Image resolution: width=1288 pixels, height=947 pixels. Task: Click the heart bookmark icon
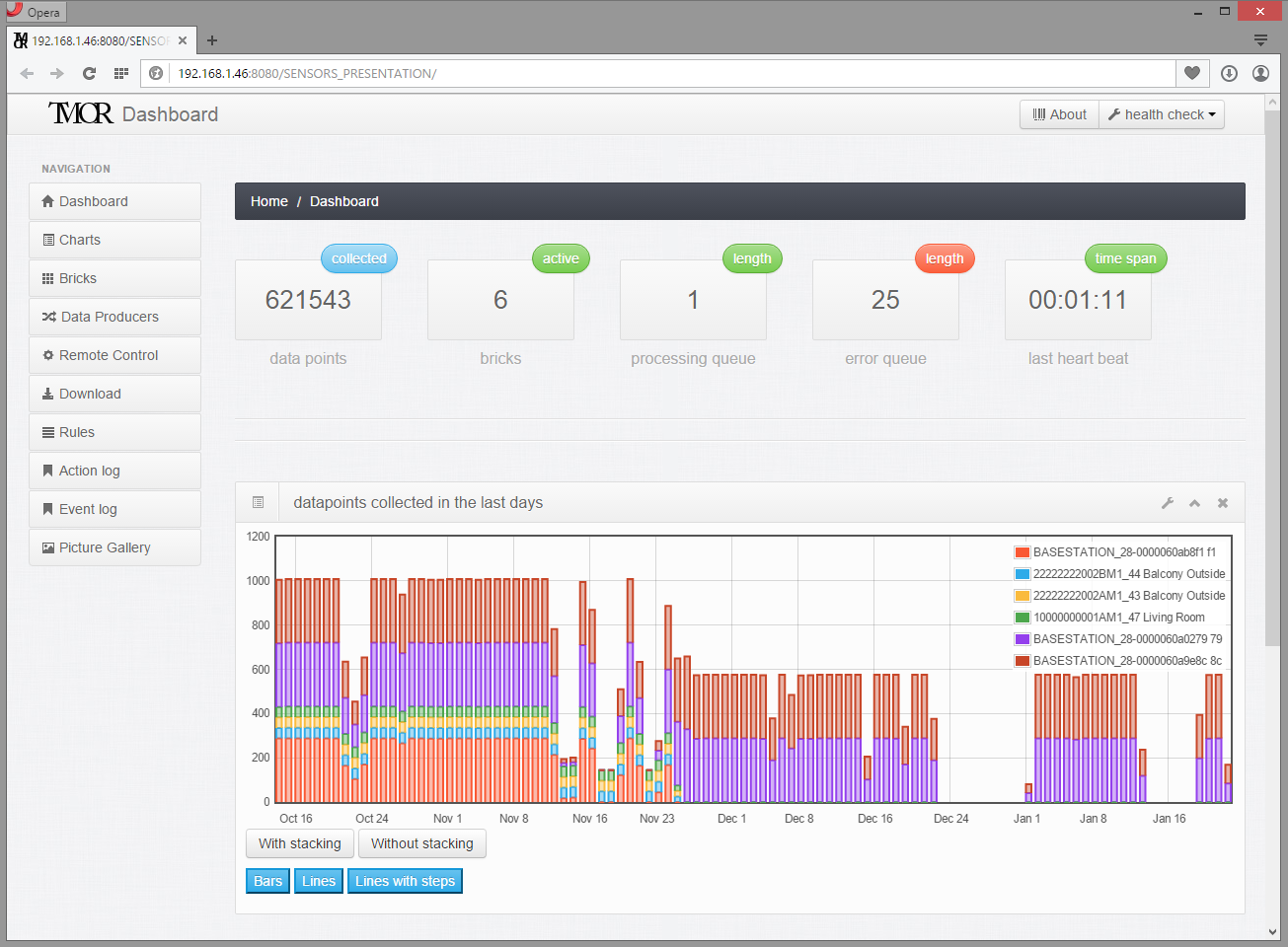tap(1192, 73)
